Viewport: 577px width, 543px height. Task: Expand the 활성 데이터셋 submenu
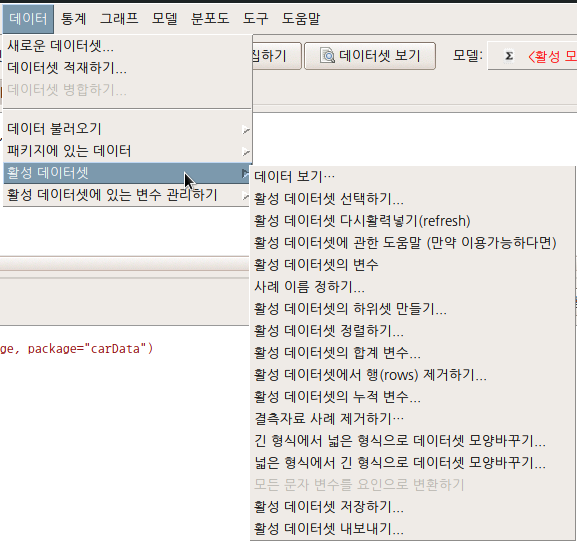(x=127, y=173)
